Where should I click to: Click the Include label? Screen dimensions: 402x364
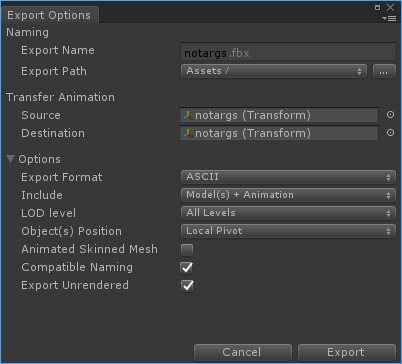coord(42,195)
